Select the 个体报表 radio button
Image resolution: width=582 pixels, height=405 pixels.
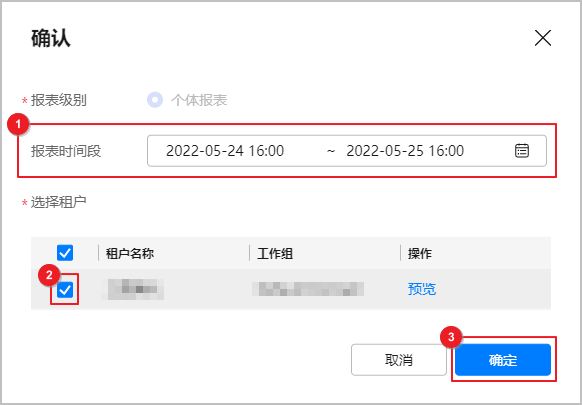[x=155, y=100]
